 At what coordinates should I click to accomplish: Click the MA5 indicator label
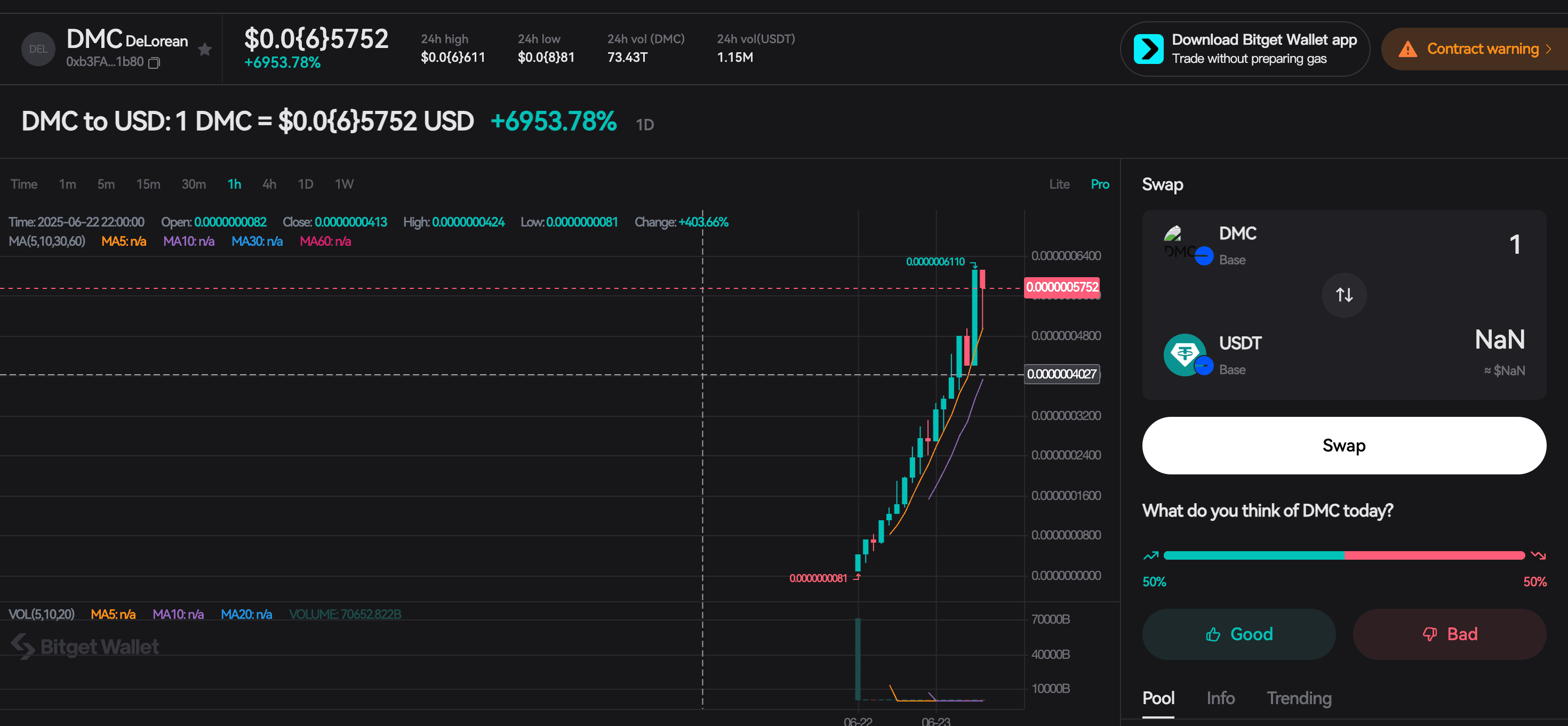tap(124, 241)
